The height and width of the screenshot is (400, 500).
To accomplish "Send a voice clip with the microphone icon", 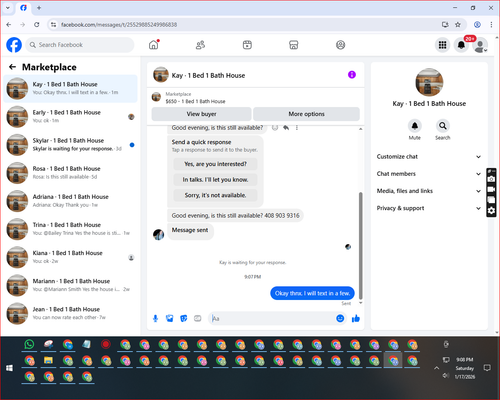I will coord(155,319).
